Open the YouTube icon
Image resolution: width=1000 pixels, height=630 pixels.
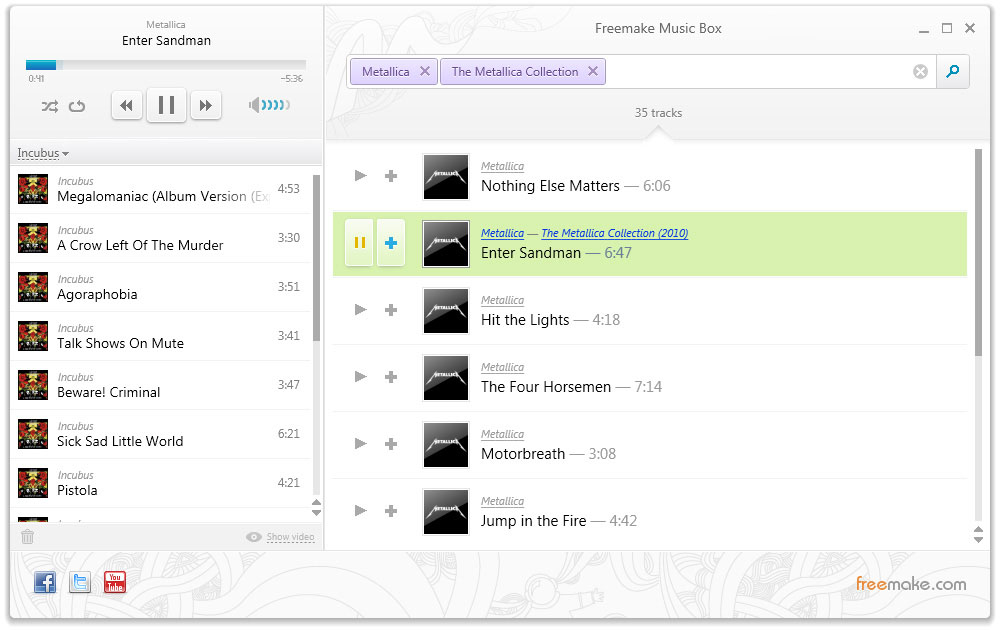pos(114,581)
